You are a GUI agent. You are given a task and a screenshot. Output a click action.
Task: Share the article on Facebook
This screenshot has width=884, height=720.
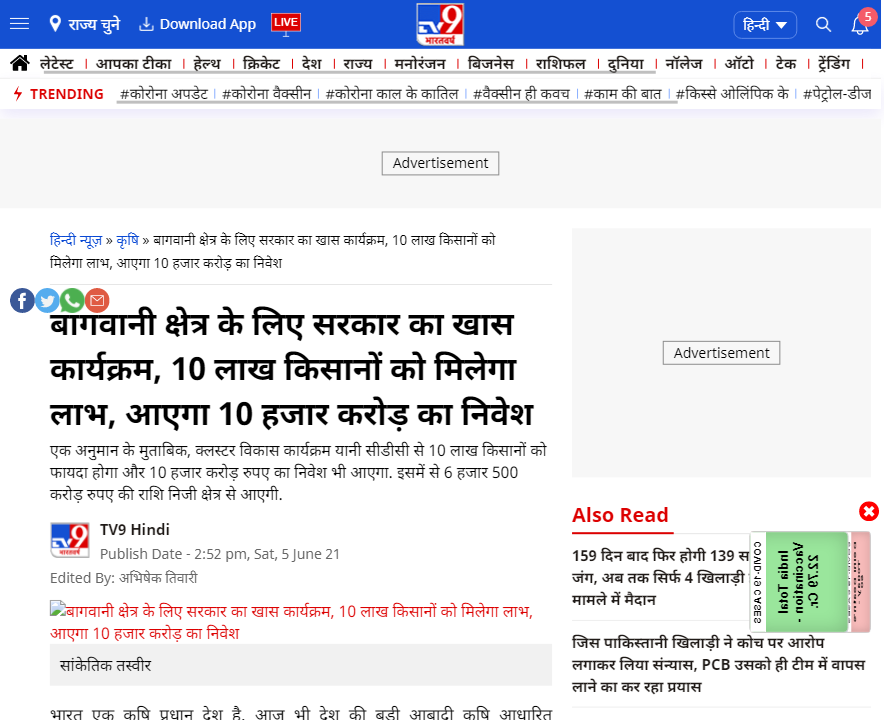(22, 300)
